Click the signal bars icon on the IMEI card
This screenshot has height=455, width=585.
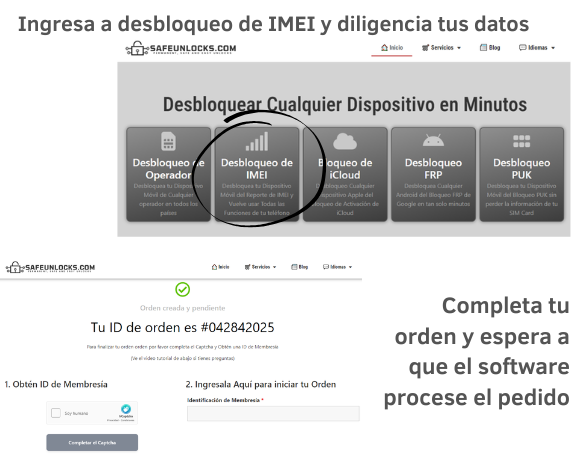[x=257, y=141]
